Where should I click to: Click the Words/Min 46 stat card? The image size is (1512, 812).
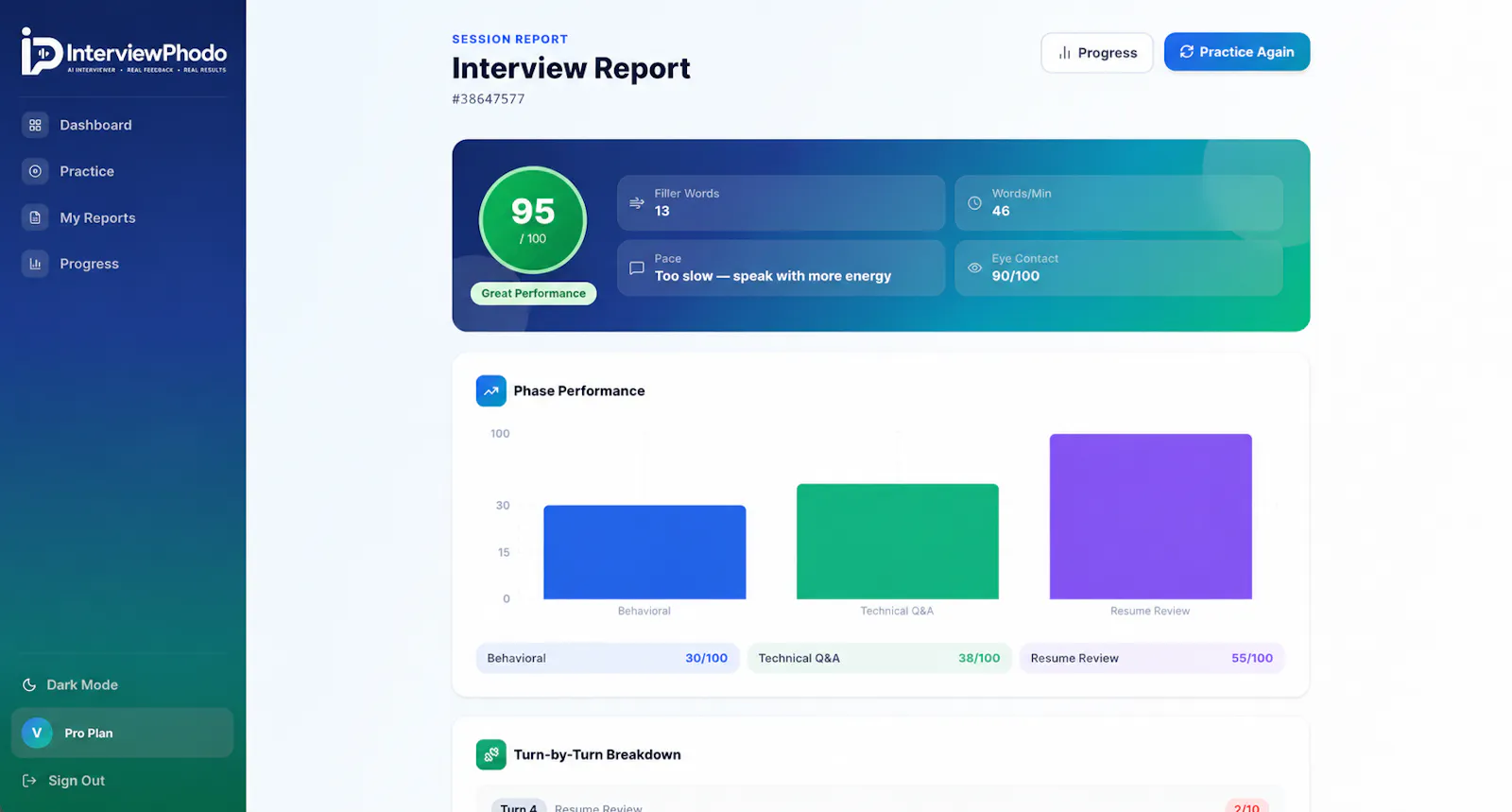(1119, 202)
